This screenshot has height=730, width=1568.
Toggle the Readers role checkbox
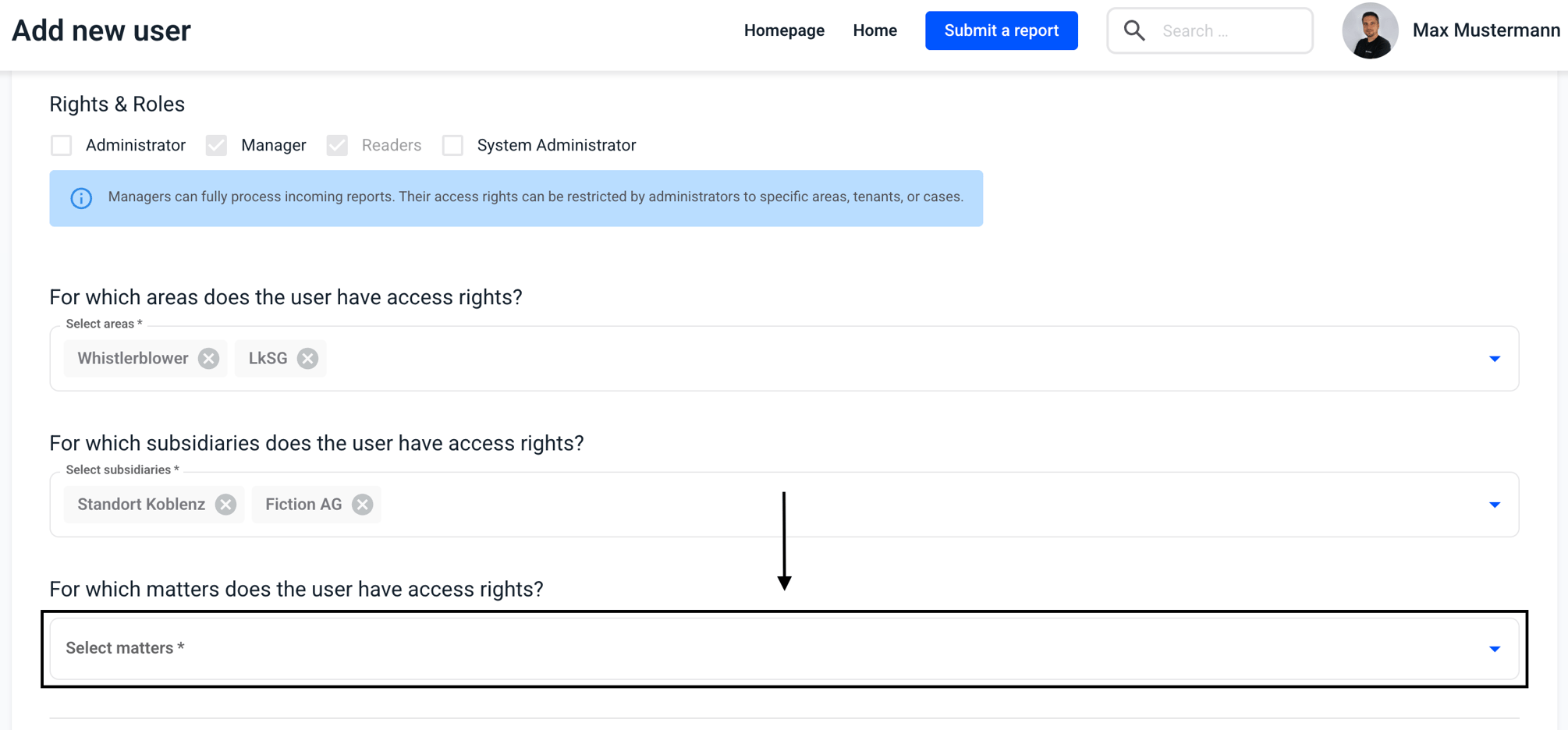[337, 146]
